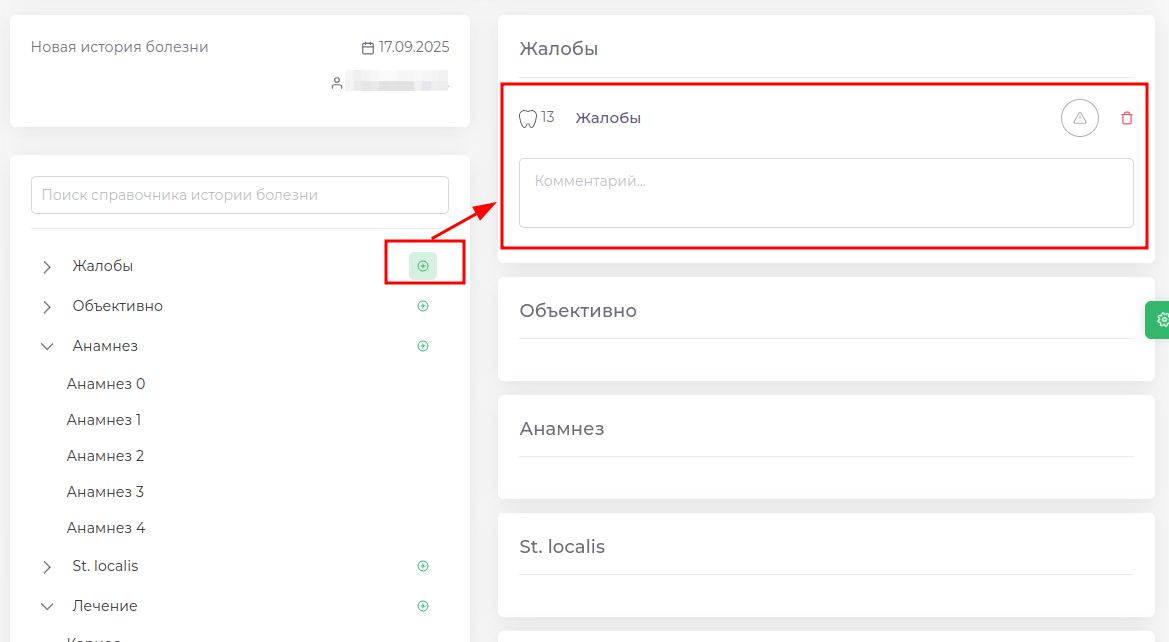Image resolution: width=1169 pixels, height=642 pixels.
Task: Focus the Поиск справочника истории болезни field
Action: coord(240,195)
